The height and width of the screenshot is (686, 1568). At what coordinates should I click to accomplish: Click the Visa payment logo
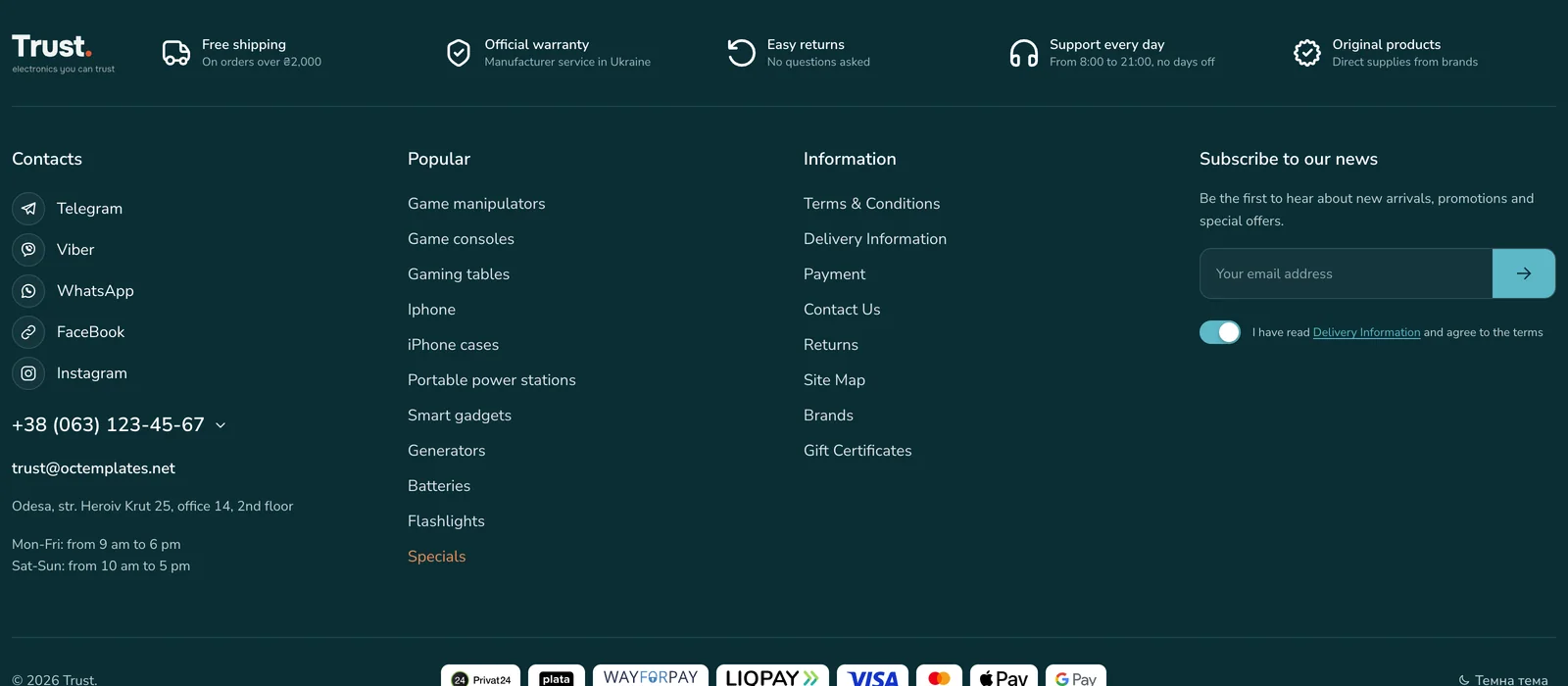[872, 676]
